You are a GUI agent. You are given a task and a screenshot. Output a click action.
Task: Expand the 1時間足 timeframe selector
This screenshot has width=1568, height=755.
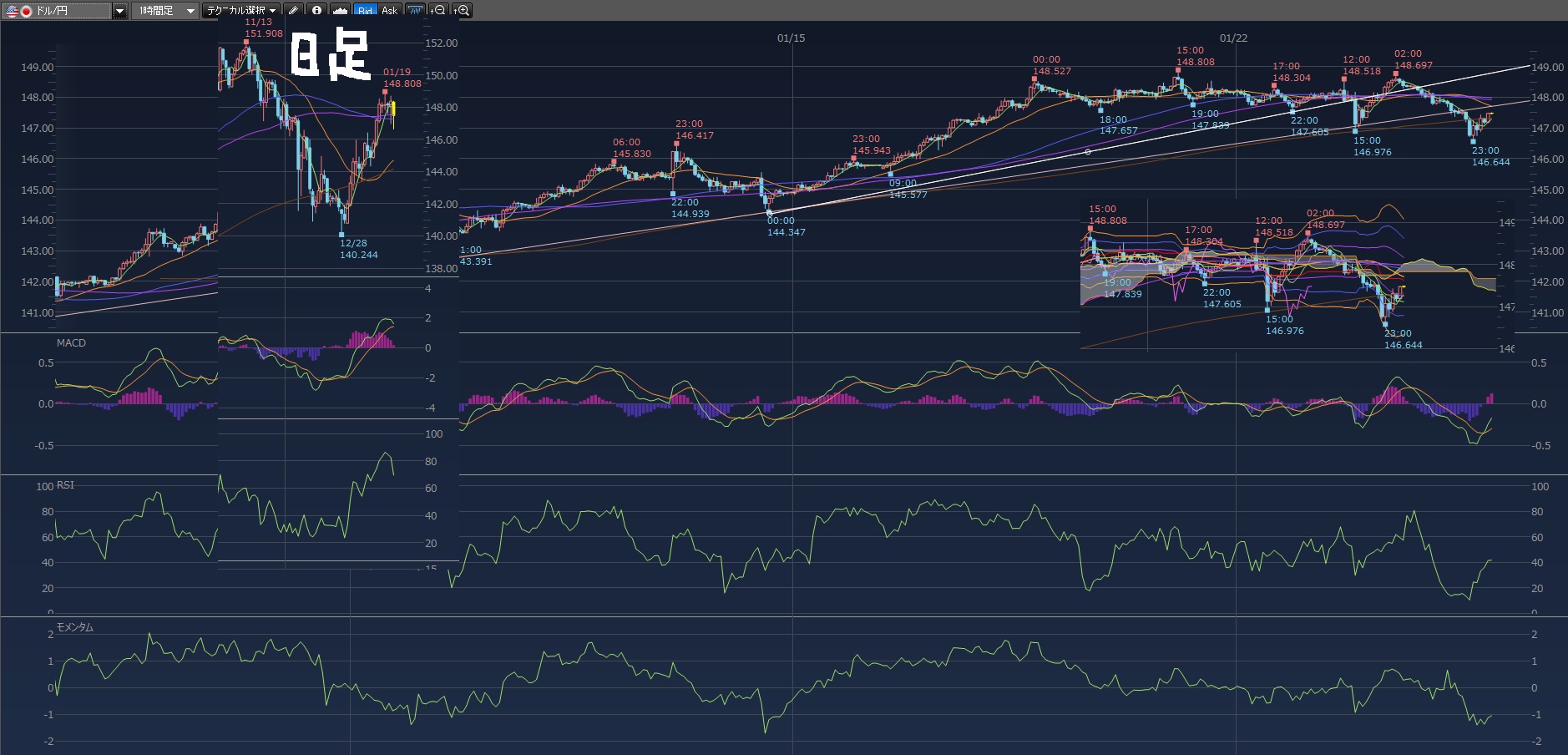click(190, 11)
